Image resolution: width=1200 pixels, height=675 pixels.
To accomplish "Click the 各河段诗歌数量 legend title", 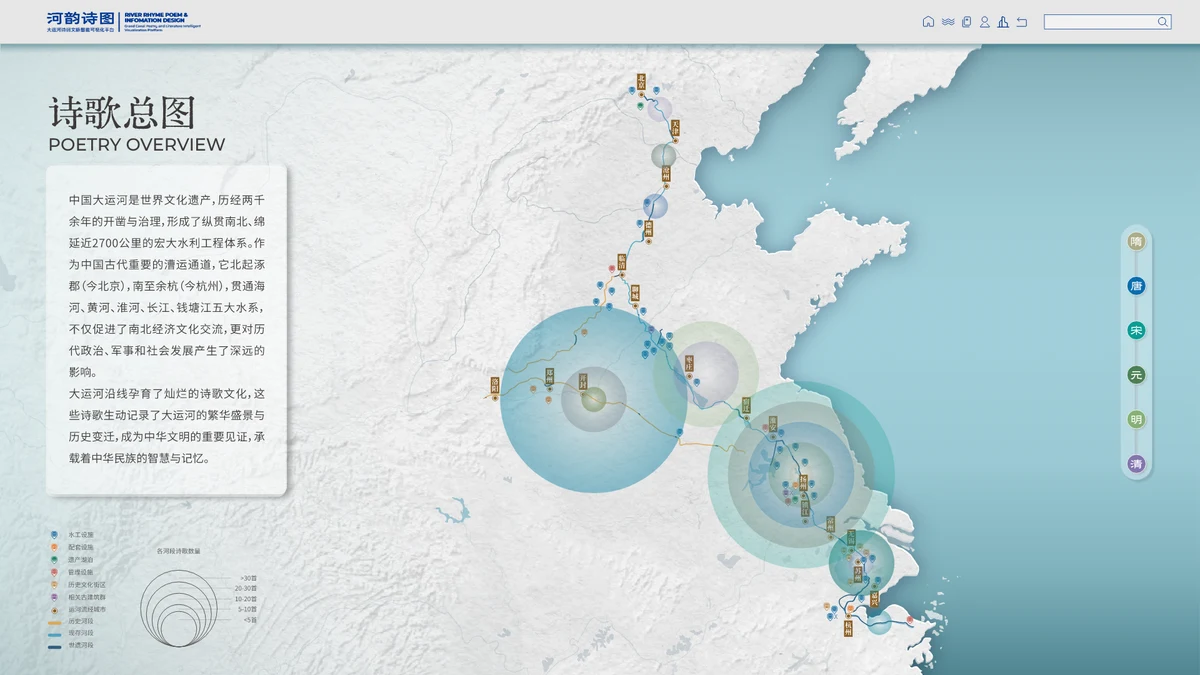I will (178, 551).
